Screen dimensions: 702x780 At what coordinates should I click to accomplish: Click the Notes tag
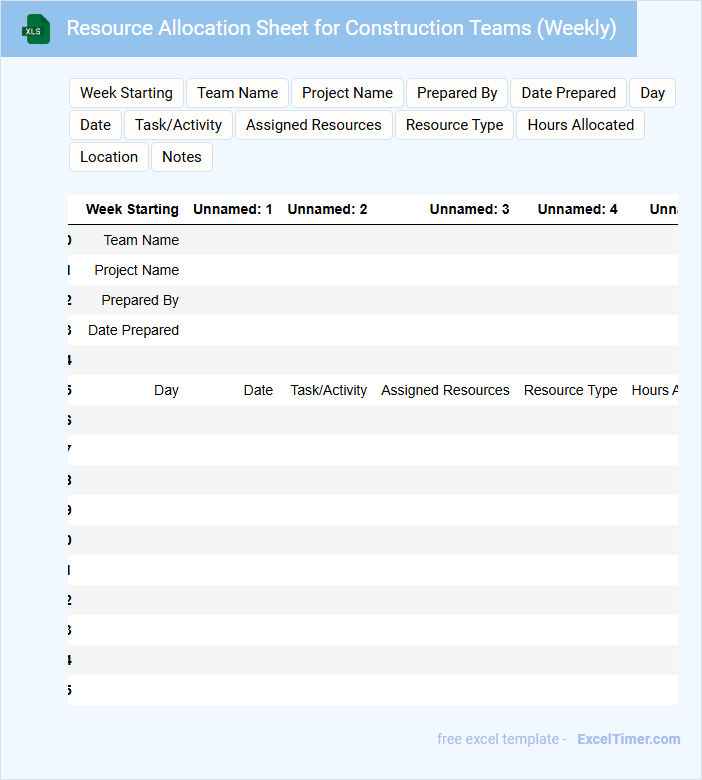[181, 157]
